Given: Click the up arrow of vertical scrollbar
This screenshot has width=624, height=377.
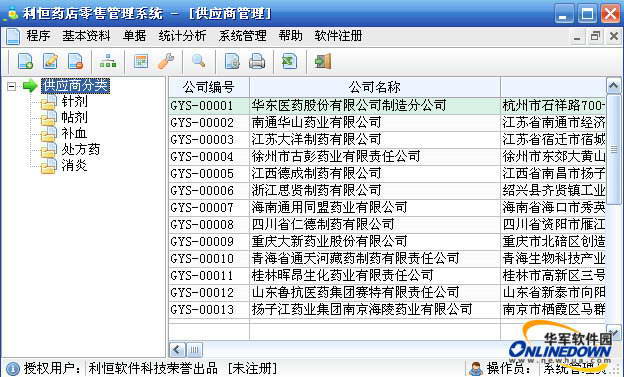Looking at the screenshot, I should pyautogui.click(x=613, y=85).
